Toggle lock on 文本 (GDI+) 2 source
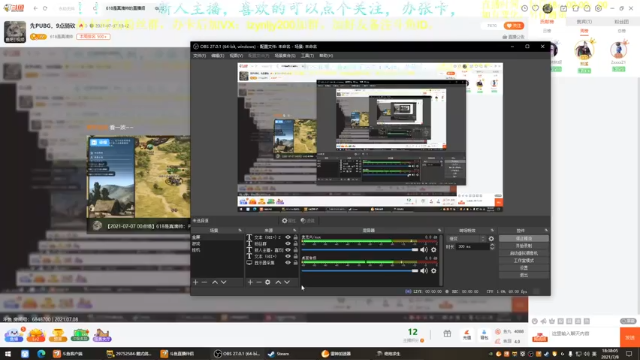640x360 pixels. pos(296,237)
